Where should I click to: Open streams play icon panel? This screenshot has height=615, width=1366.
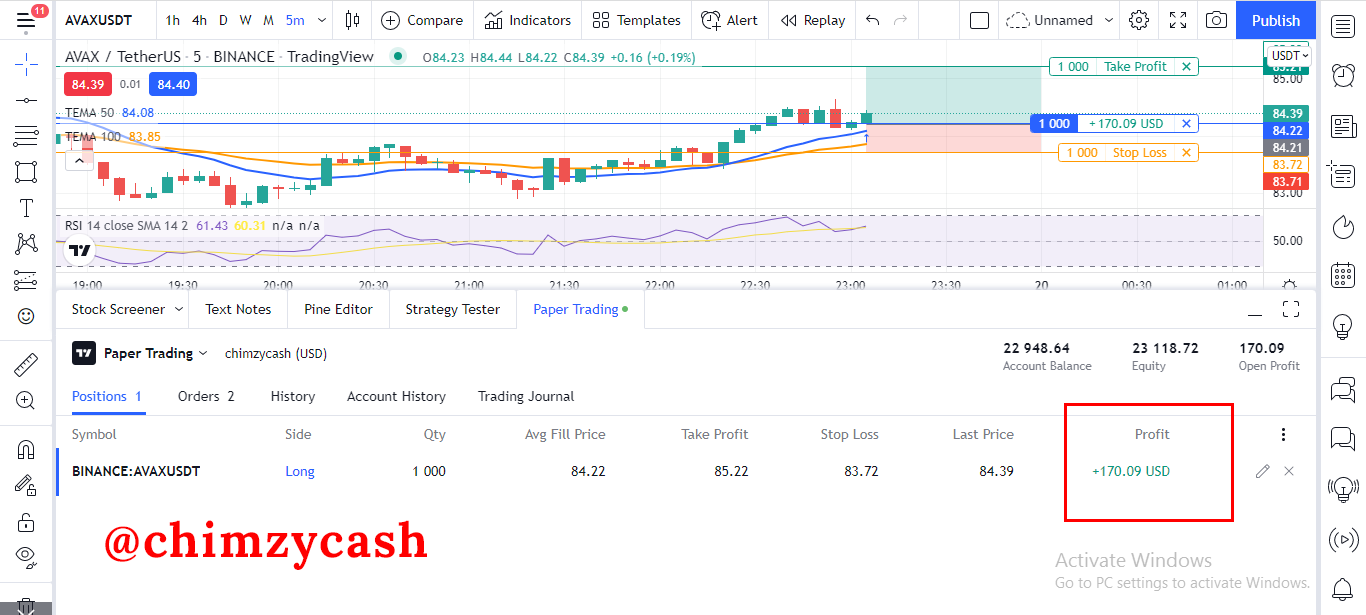[x=1342, y=540]
